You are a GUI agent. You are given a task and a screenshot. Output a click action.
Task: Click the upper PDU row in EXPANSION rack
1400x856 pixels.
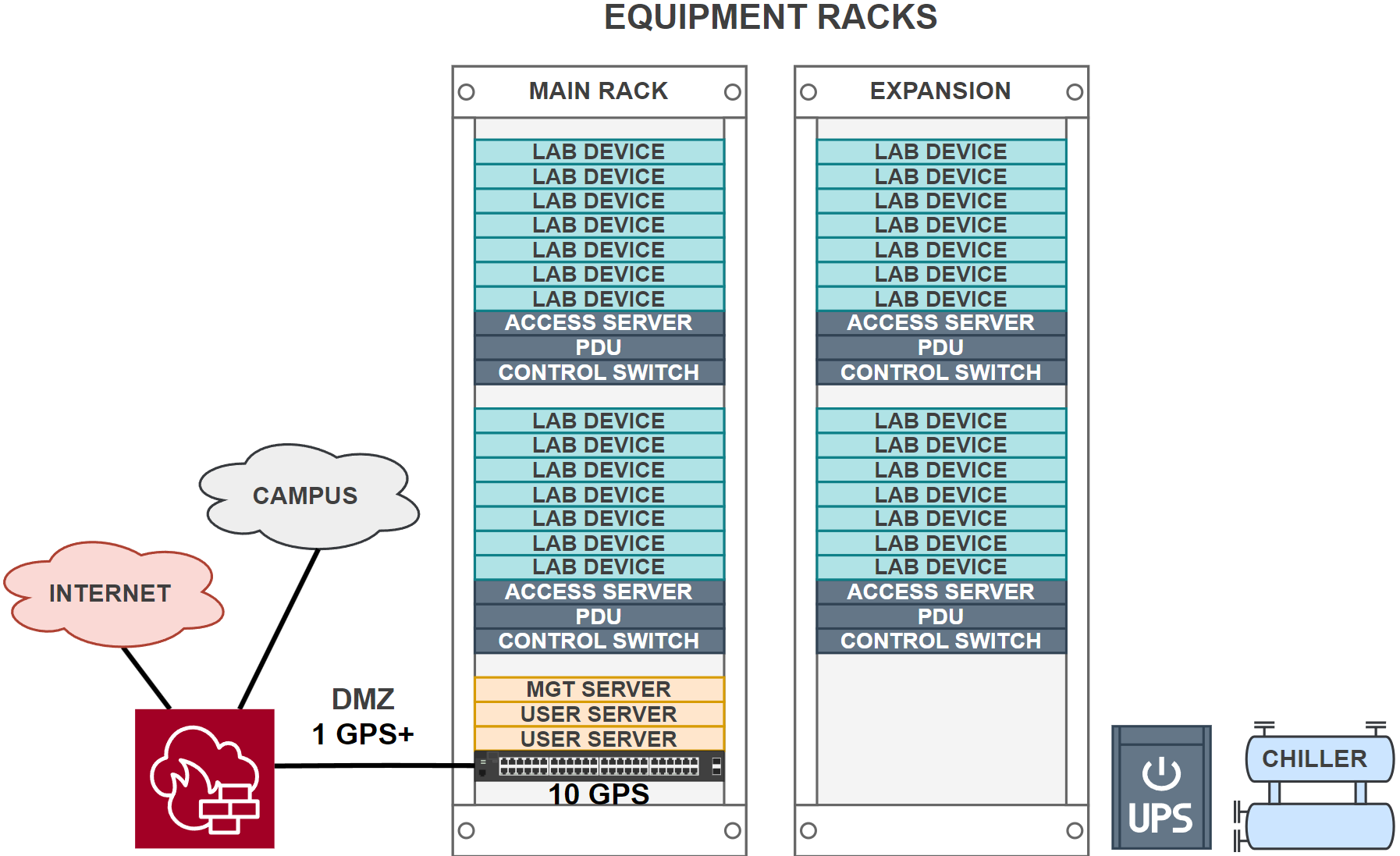coord(940,347)
